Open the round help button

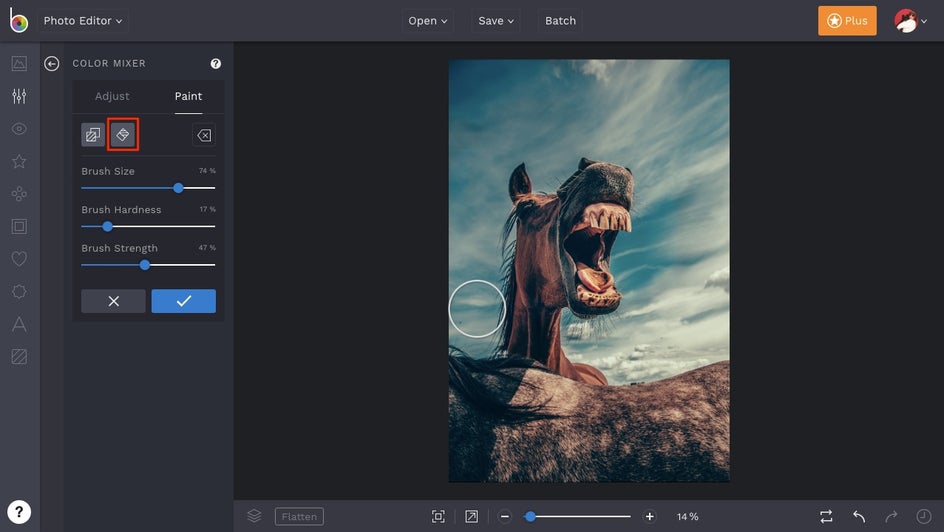pos(19,512)
